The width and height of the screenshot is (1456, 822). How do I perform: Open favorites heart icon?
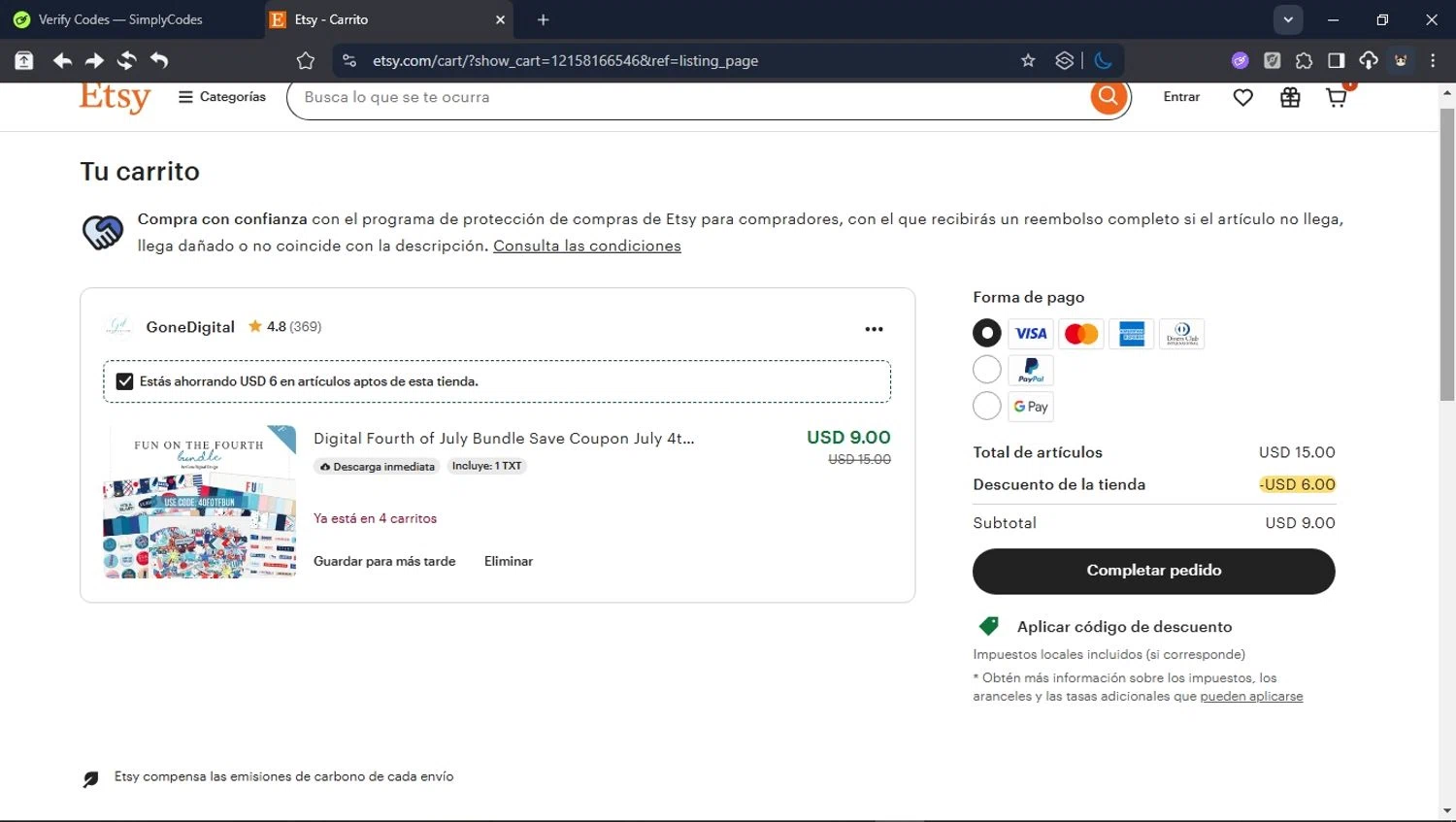coord(1242,97)
